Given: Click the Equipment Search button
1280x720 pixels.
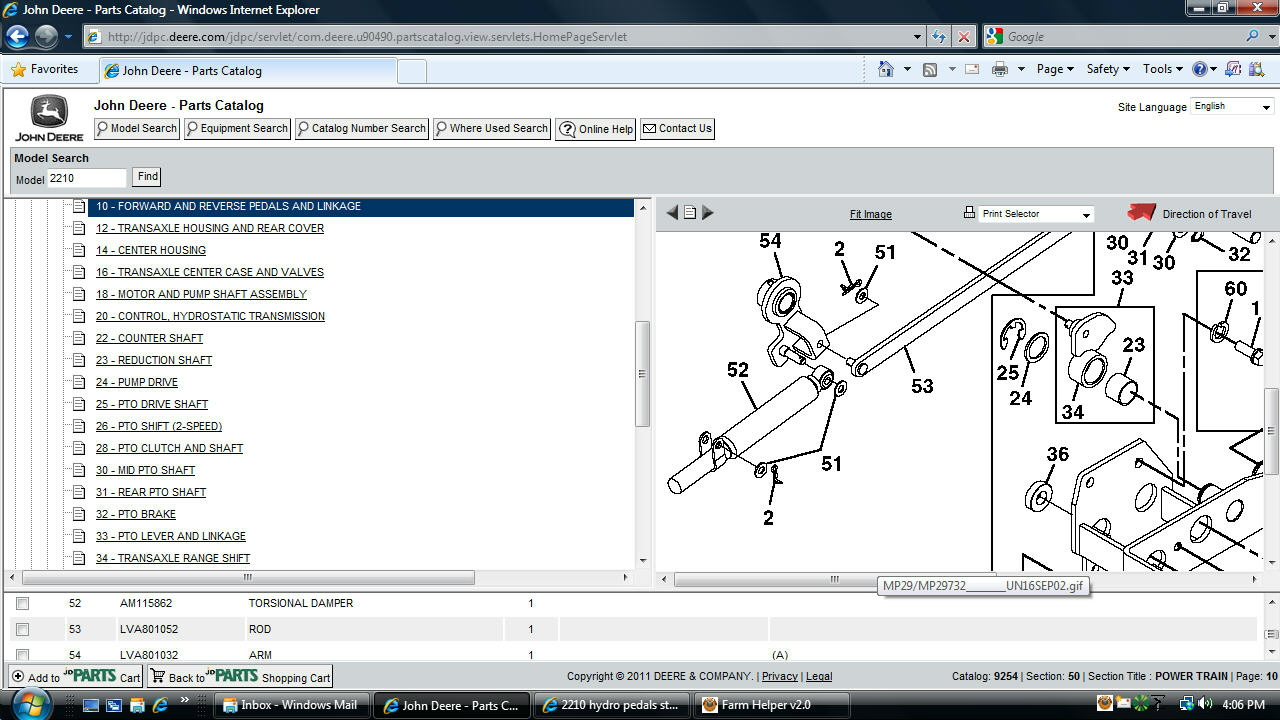Looking at the screenshot, I should coord(237,128).
